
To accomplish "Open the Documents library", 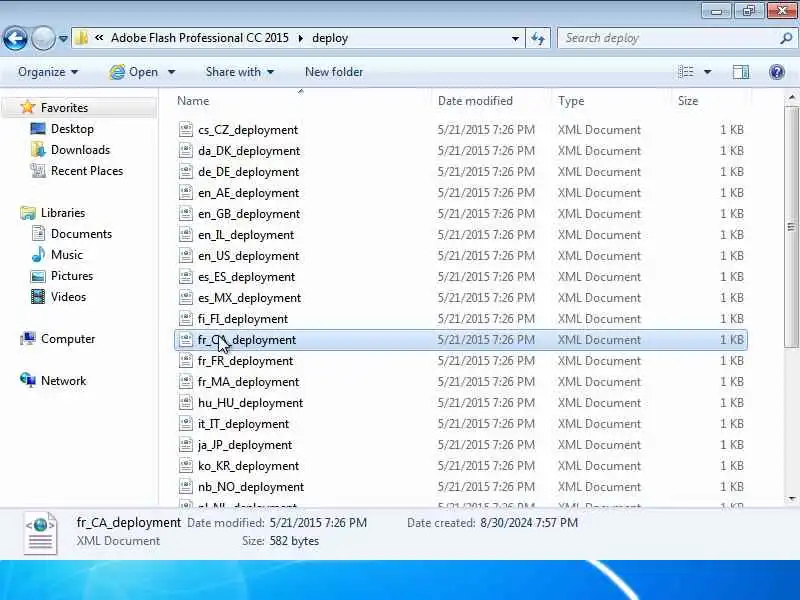I will (81, 233).
